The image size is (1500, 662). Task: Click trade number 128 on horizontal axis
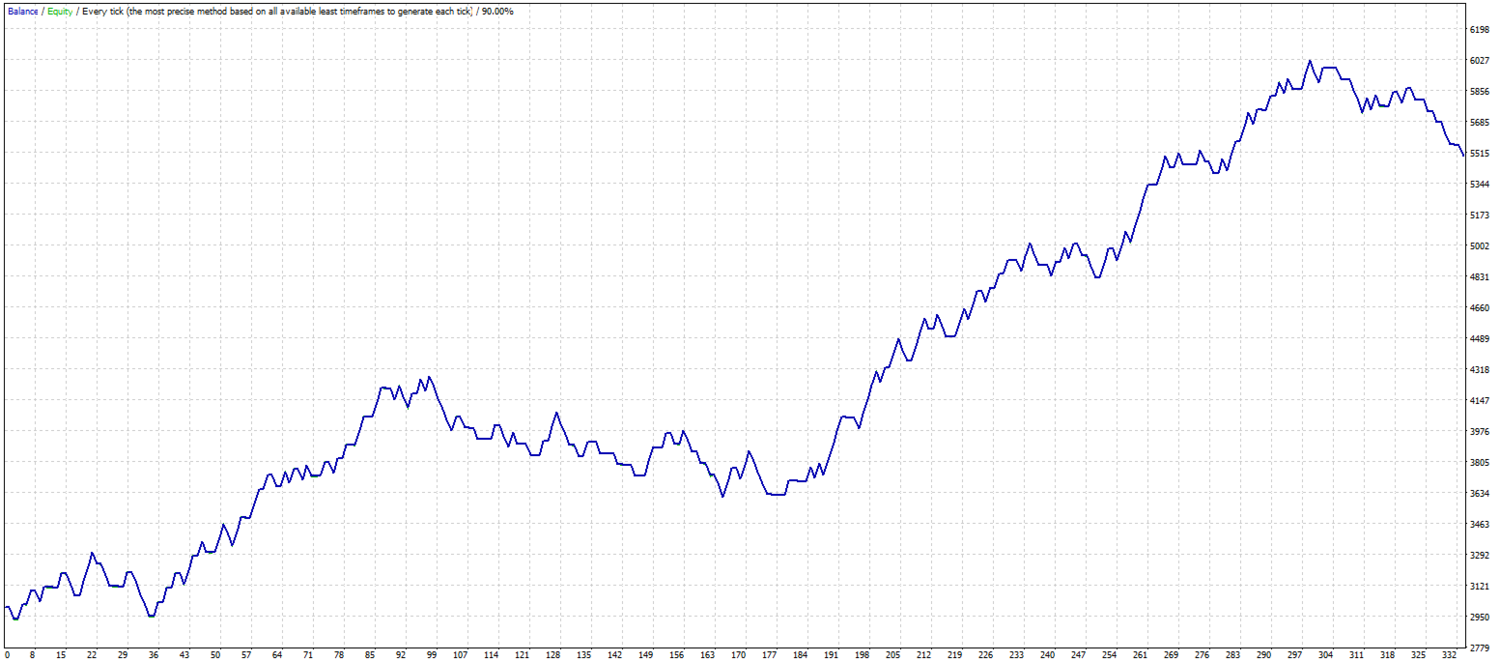pos(555,655)
